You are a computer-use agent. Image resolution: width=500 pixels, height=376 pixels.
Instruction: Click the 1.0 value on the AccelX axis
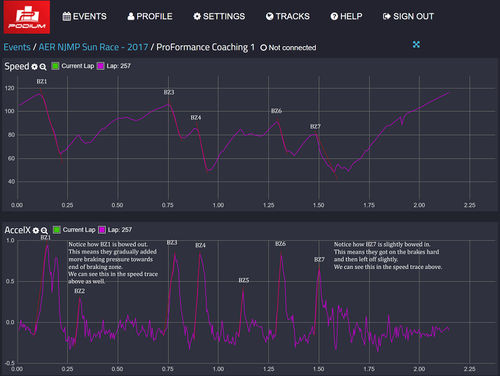(x=10, y=240)
